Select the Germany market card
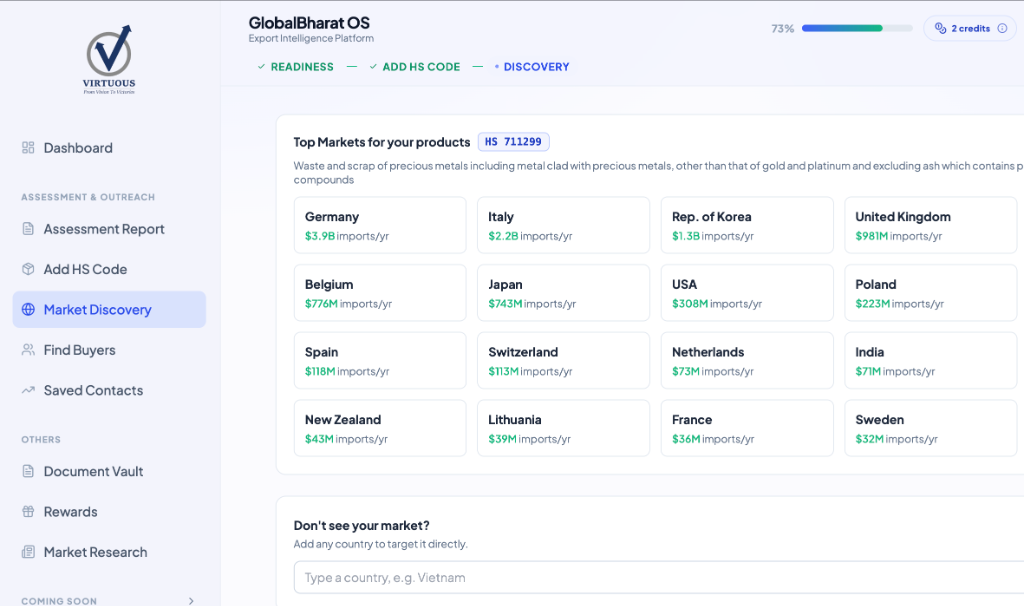The height and width of the screenshot is (606, 1024). pos(380,225)
